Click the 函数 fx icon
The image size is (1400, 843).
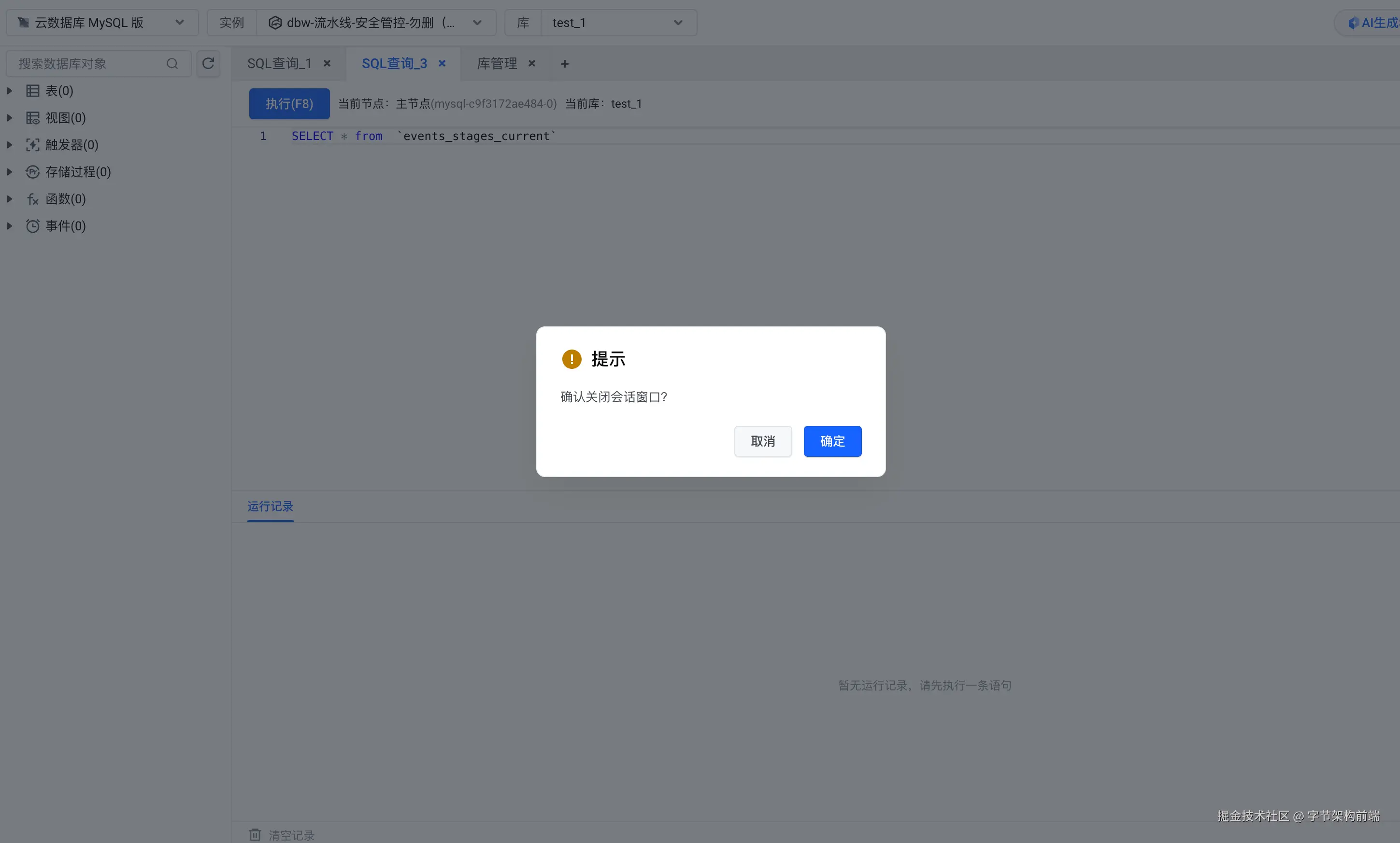click(32, 199)
